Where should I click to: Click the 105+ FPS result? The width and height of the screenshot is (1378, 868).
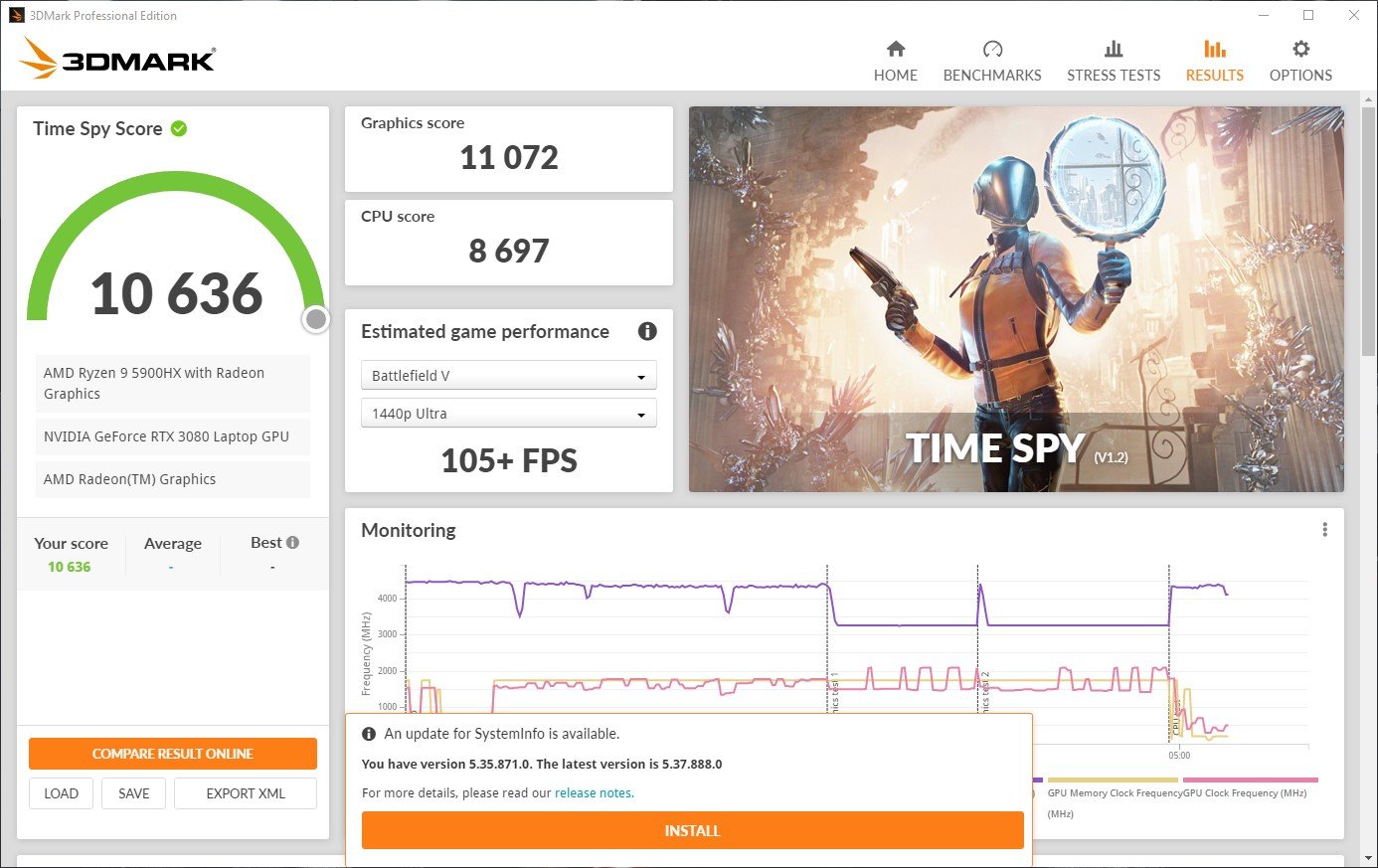pyautogui.click(x=509, y=460)
